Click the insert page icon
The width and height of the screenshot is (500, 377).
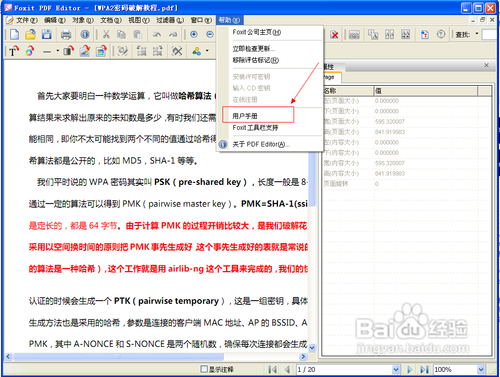tap(425, 34)
